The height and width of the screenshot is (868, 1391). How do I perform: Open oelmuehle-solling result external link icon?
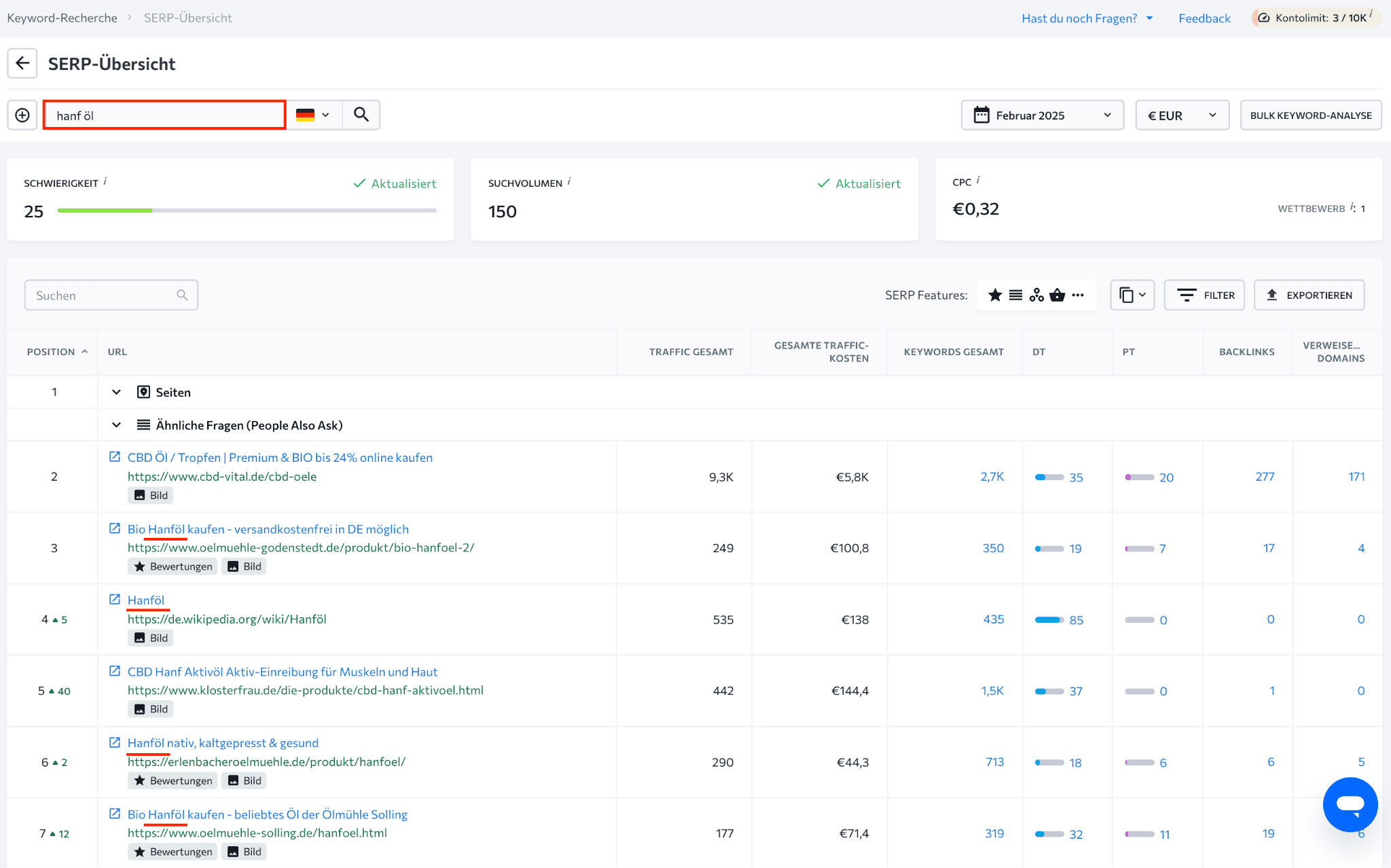point(115,814)
